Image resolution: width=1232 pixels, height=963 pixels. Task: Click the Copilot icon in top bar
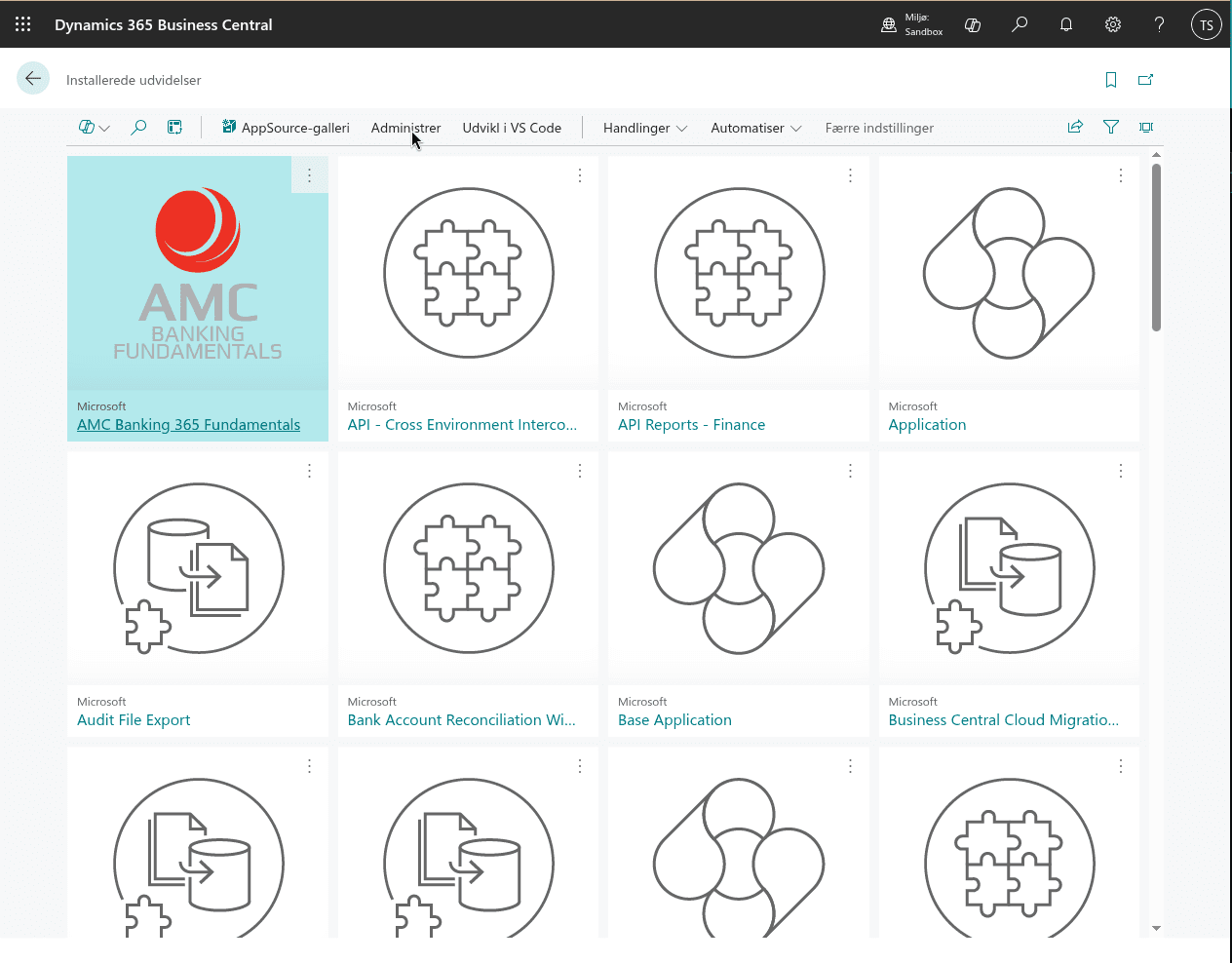coord(973,25)
